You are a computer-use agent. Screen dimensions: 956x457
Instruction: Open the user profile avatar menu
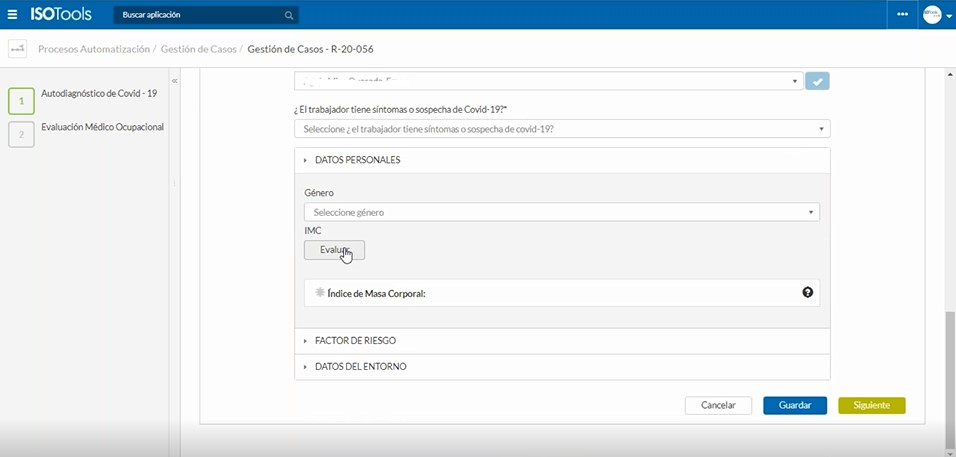[935, 15]
